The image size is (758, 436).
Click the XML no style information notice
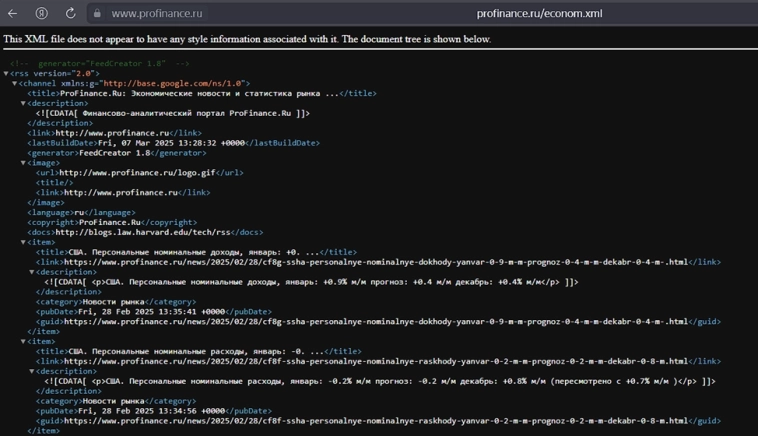247,39
